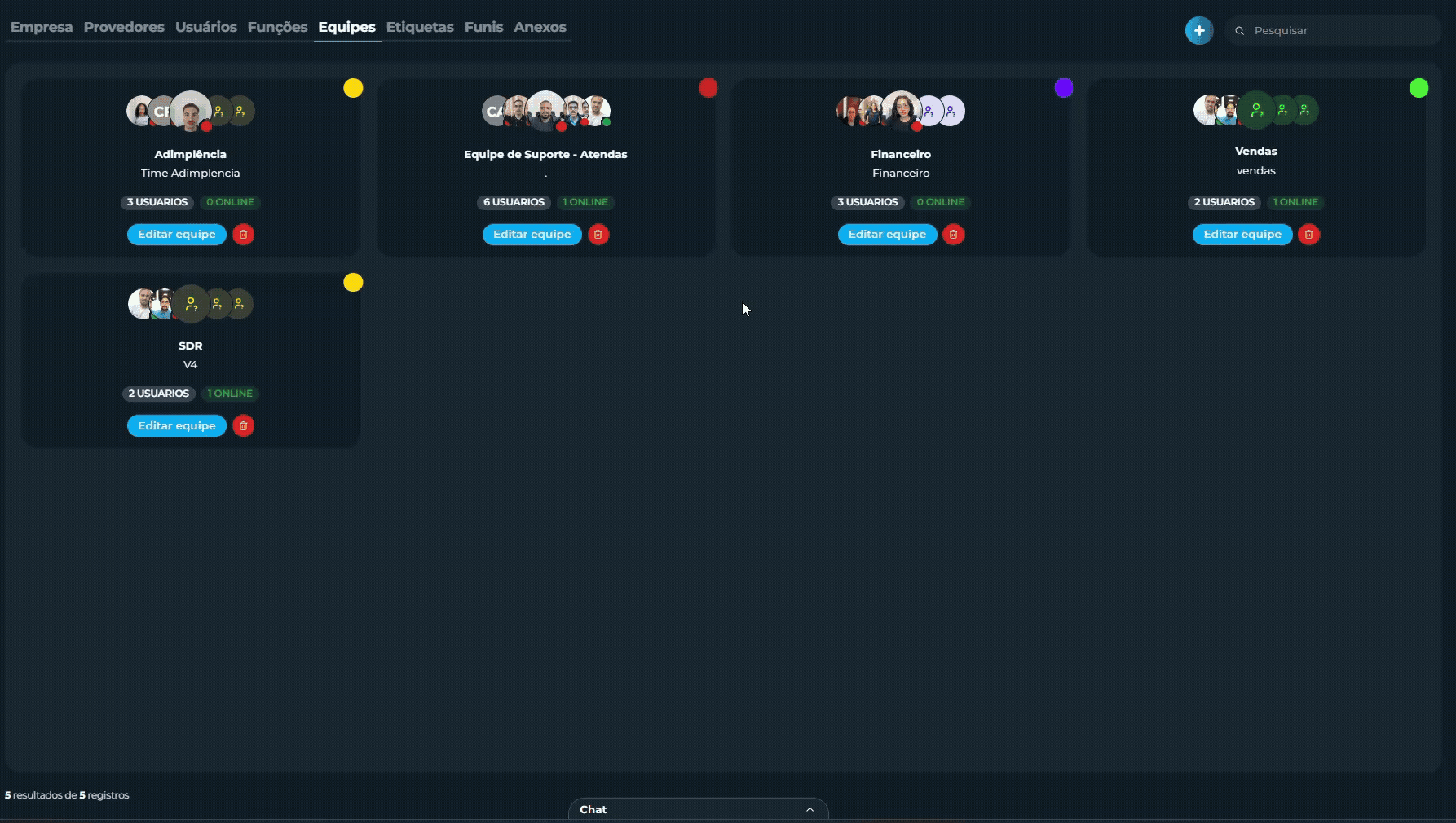Open the Empresa tab
Image resolution: width=1456 pixels, height=823 pixels.
click(42, 27)
